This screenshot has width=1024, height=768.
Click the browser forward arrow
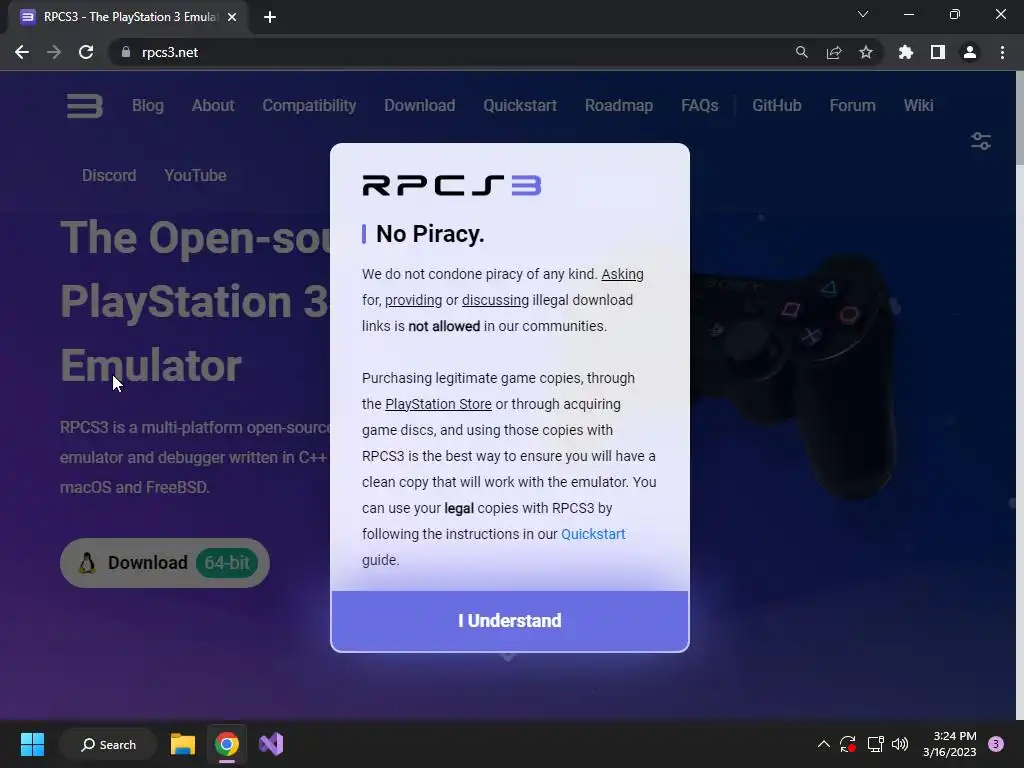click(54, 52)
